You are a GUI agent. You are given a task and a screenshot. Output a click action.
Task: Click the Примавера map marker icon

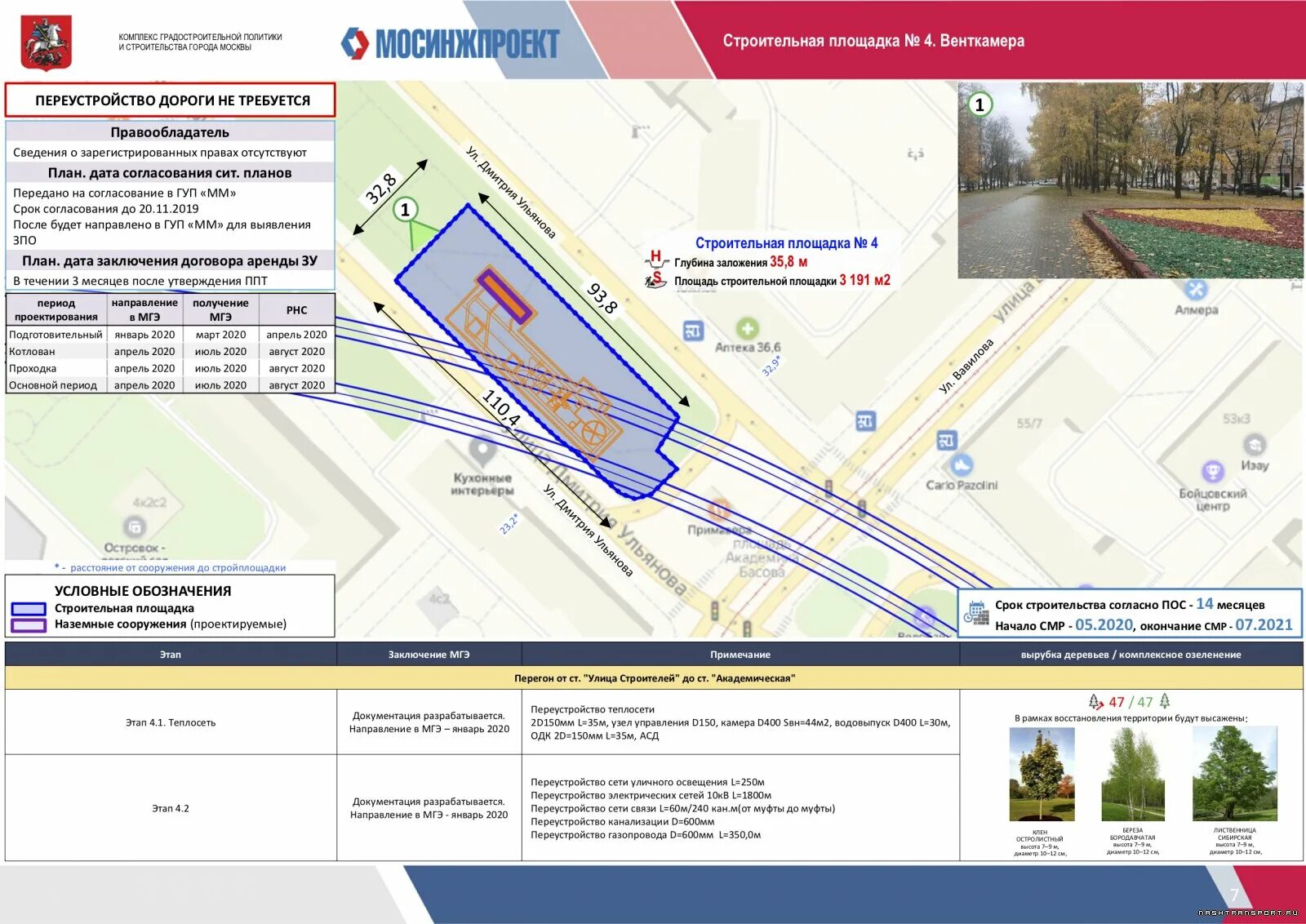pyautogui.click(x=719, y=511)
